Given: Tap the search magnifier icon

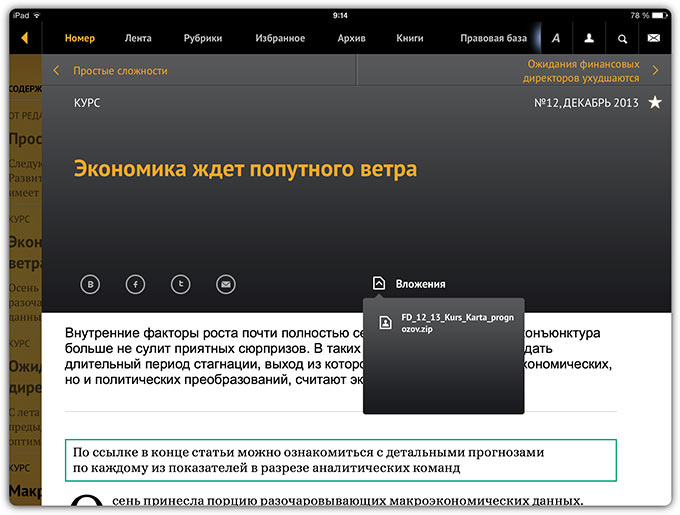Looking at the screenshot, I should coord(622,39).
